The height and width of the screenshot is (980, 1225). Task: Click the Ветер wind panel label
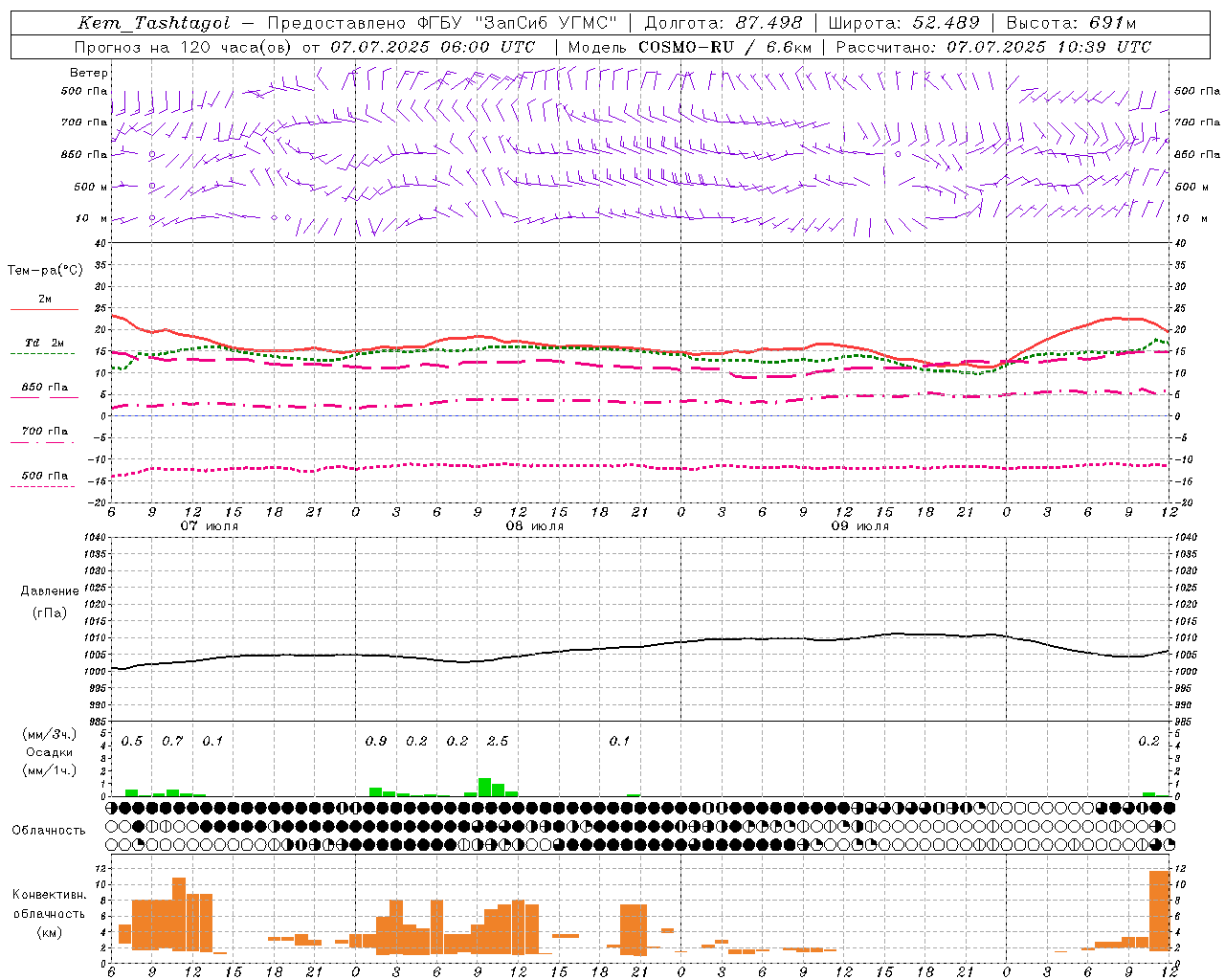click(89, 73)
